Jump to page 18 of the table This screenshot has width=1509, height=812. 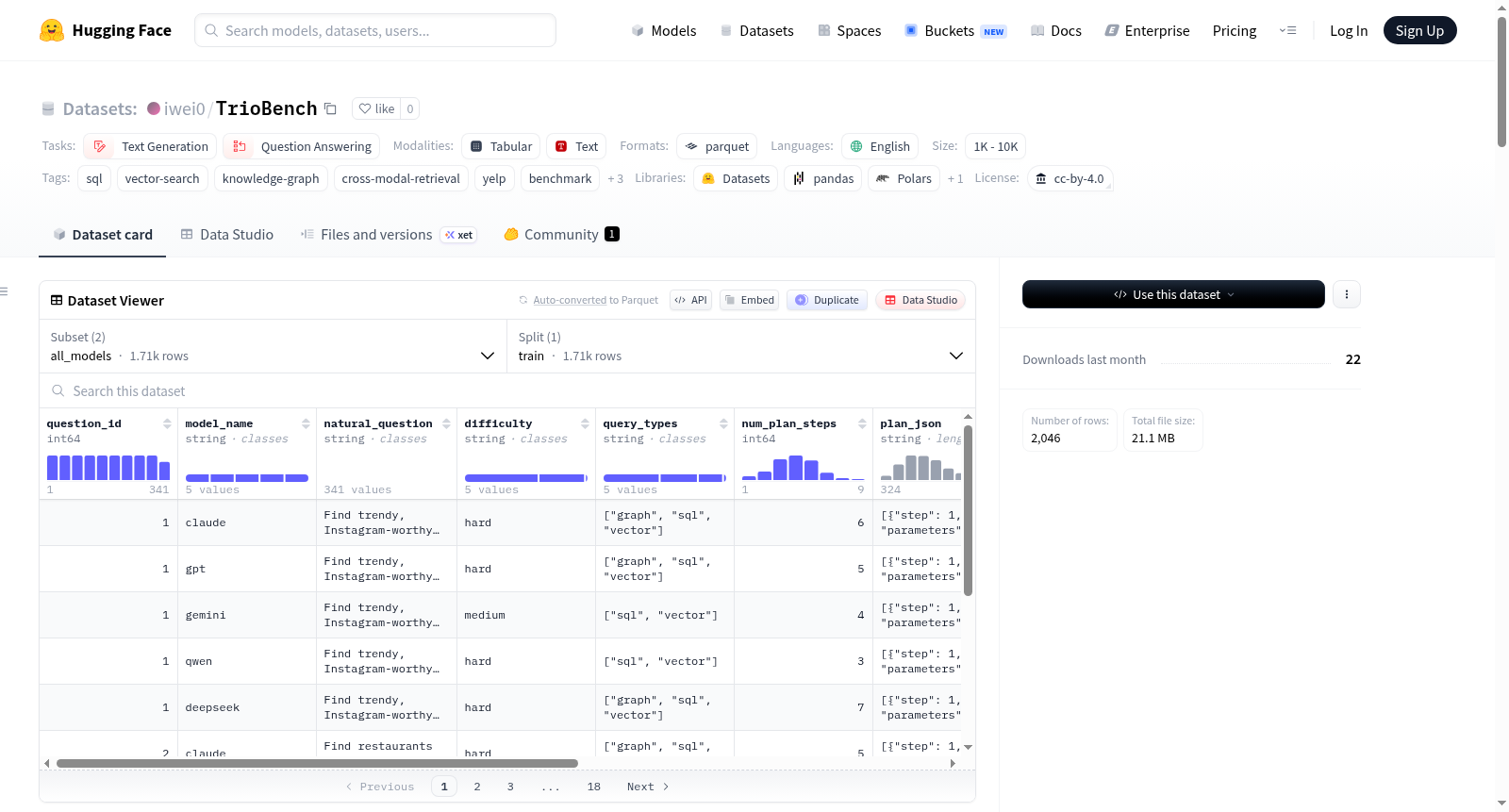(594, 787)
